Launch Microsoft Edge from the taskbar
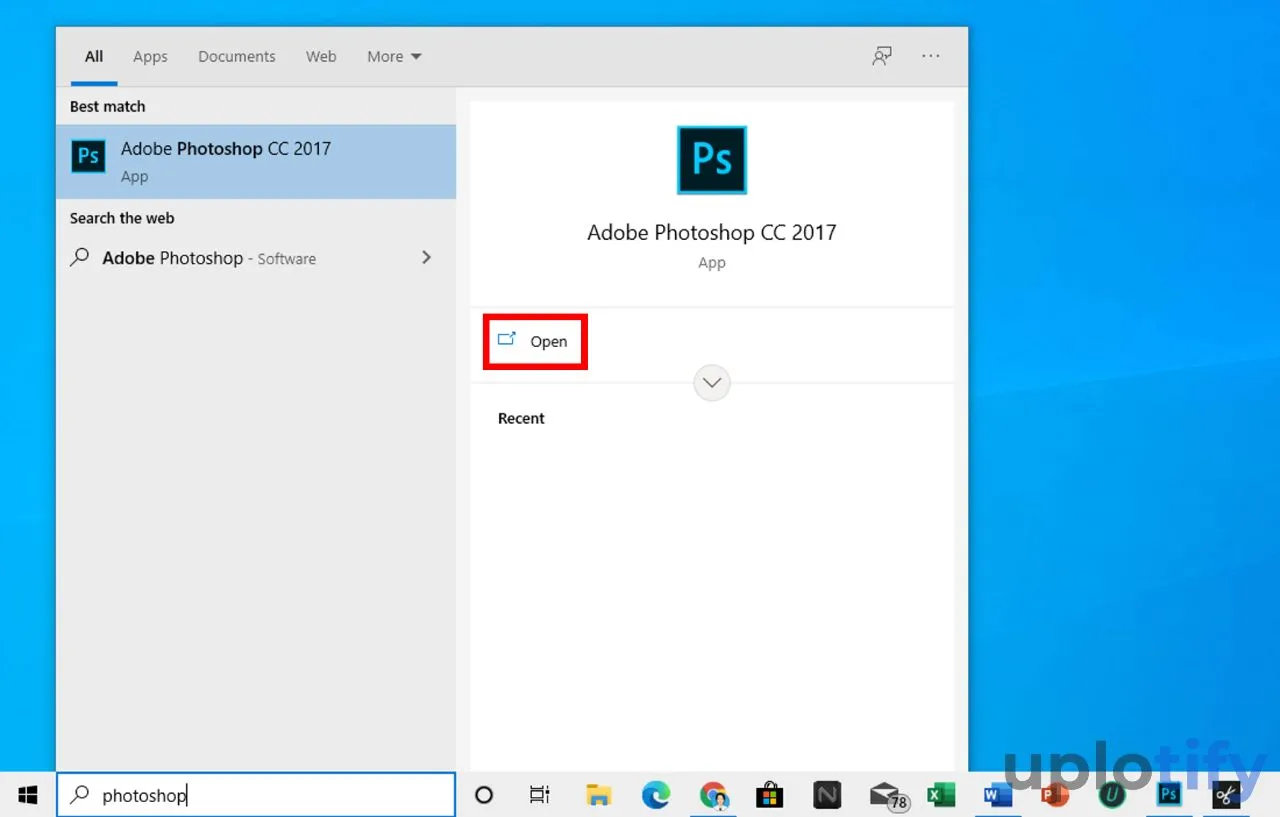The width and height of the screenshot is (1280, 817). pos(655,795)
